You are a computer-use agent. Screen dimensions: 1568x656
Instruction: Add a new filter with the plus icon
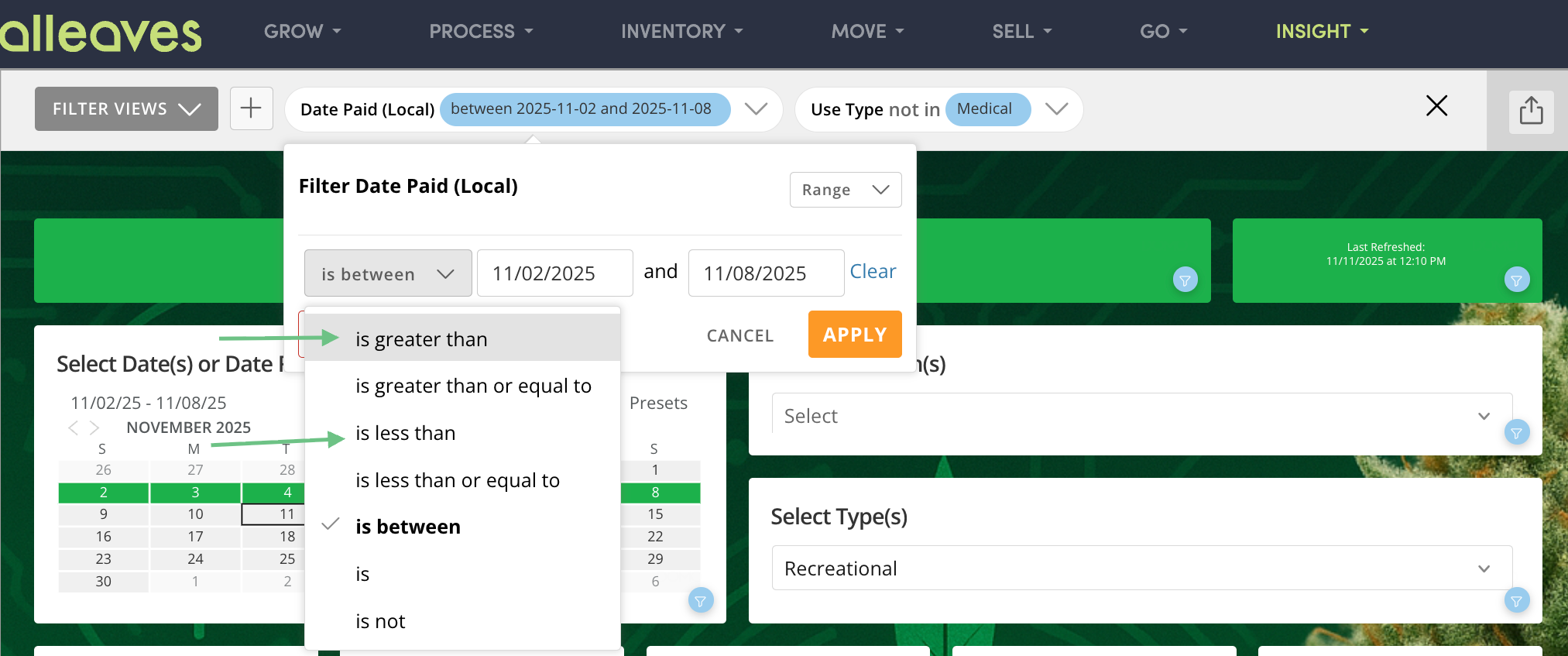[x=251, y=108]
